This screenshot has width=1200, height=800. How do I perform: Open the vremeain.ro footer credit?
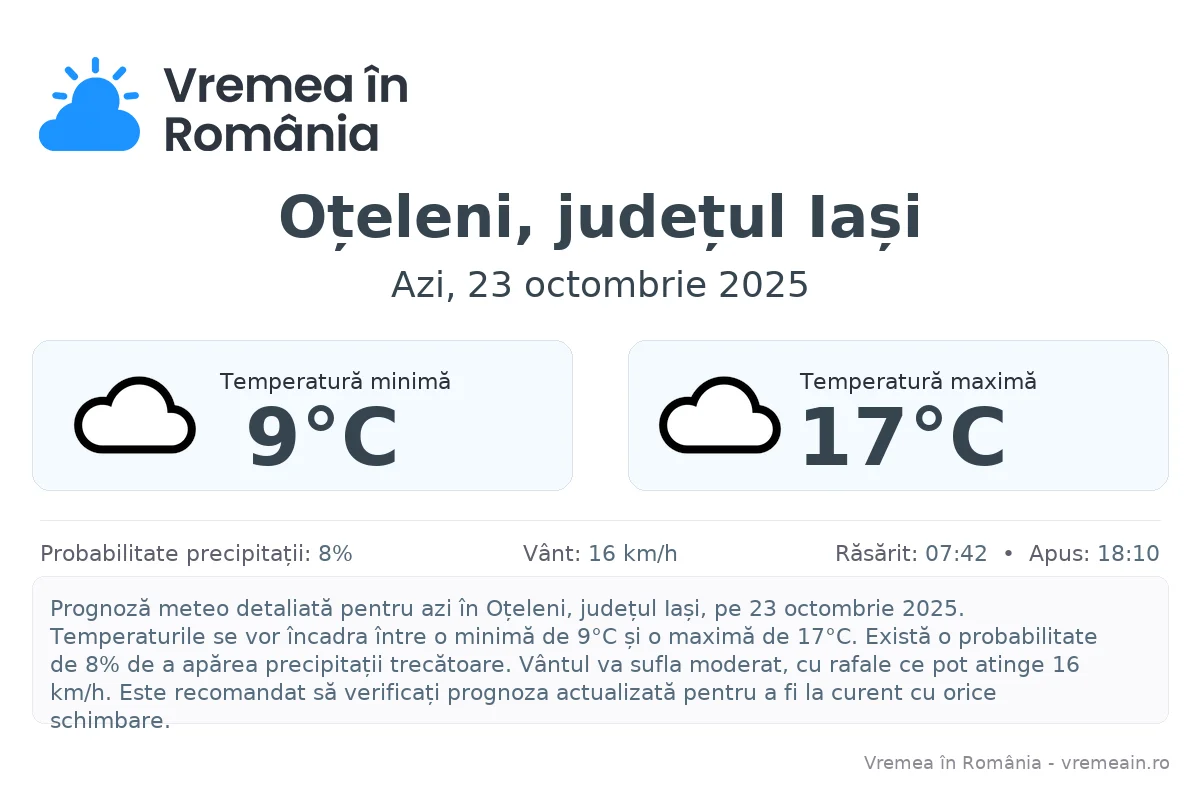1016,763
